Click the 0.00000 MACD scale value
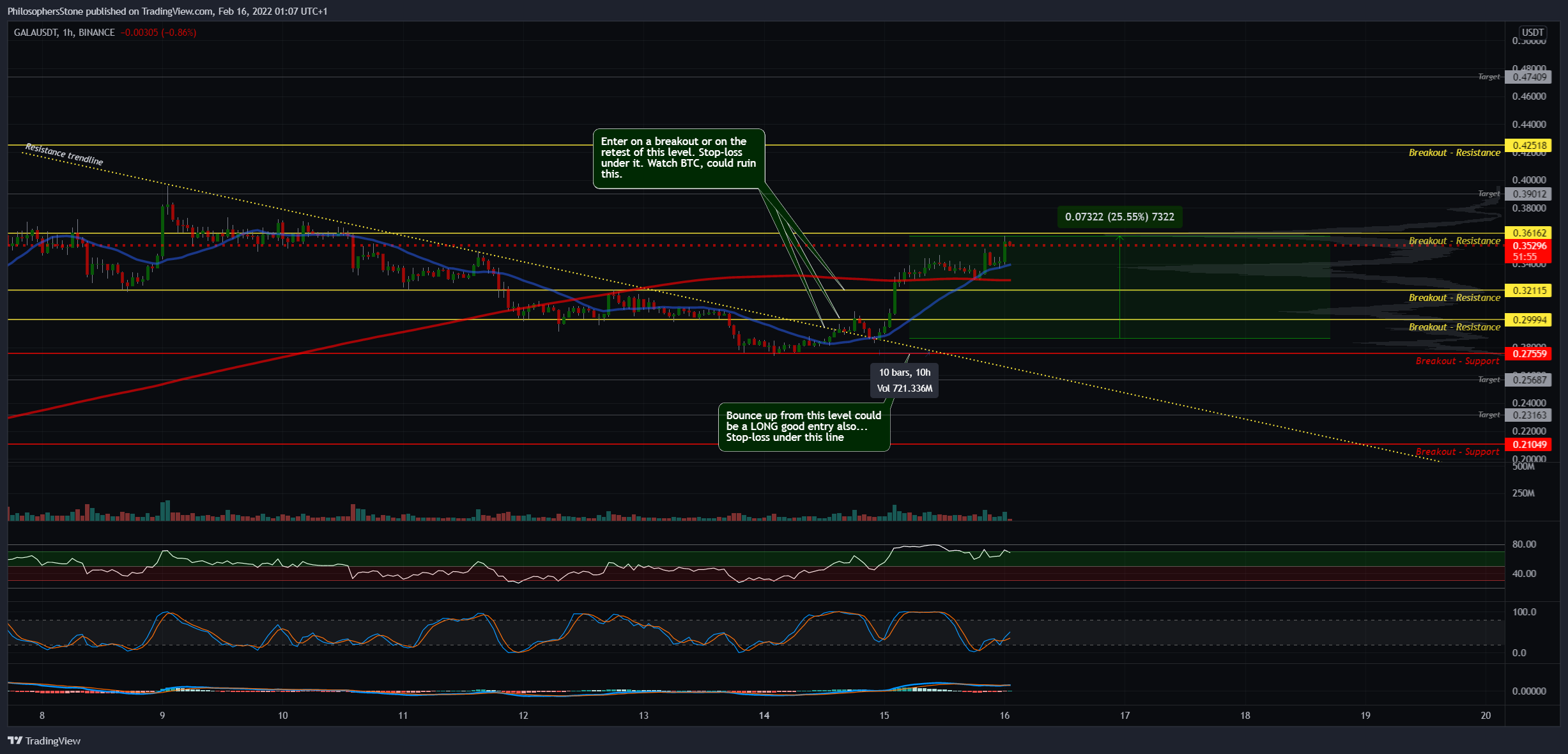 pyautogui.click(x=1528, y=691)
